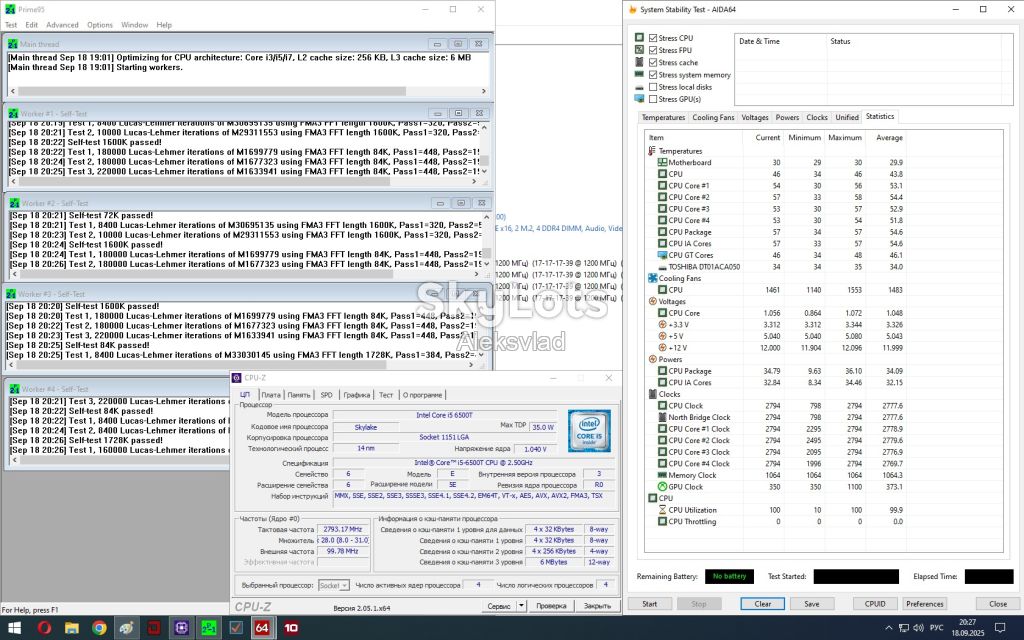1024x640 pixels.
Task: Click the TOSHIBA DT01ACA050 drive icon
Action: (662, 267)
